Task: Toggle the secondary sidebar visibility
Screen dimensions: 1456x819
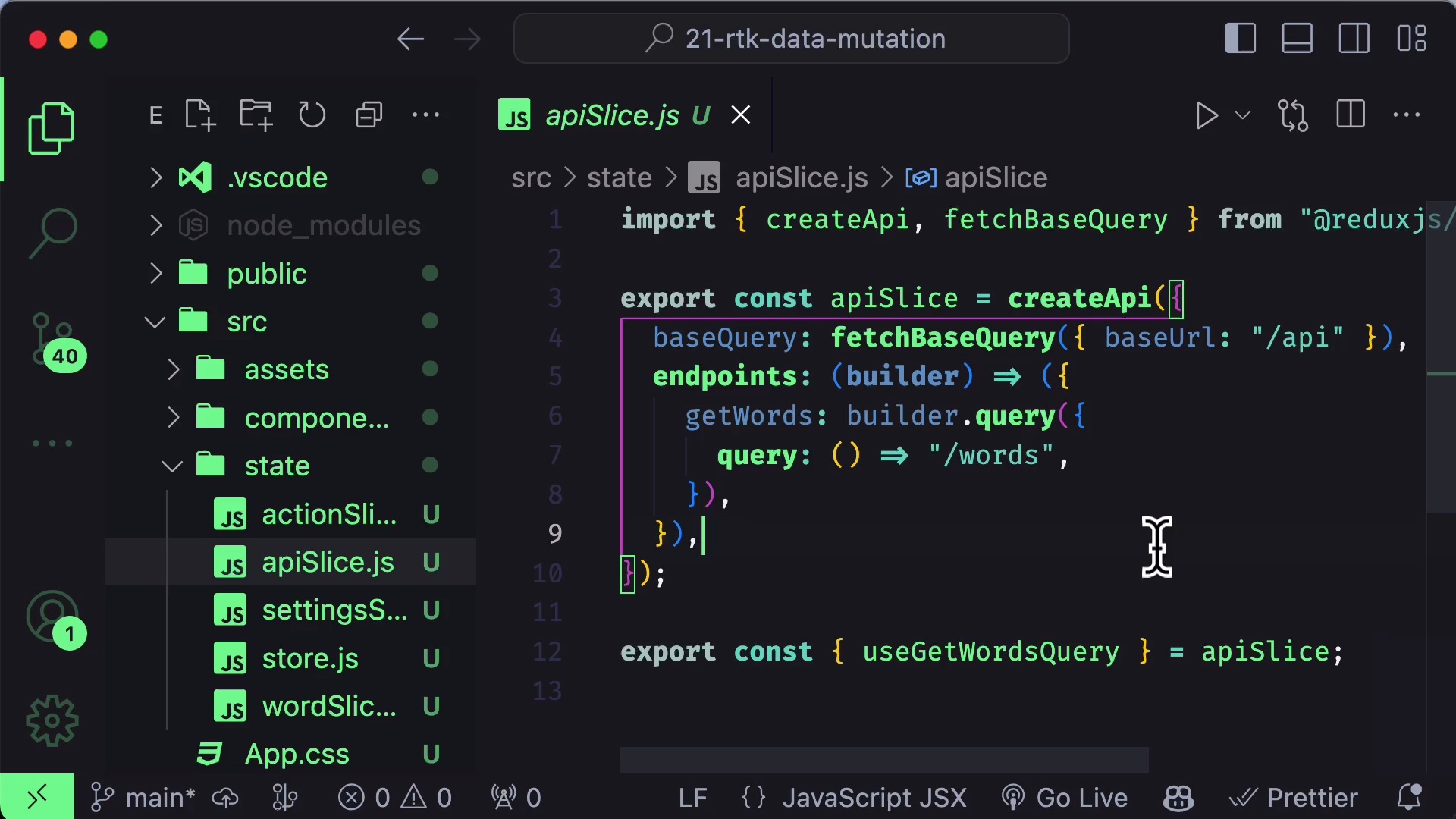Action: click(x=1353, y=38)
